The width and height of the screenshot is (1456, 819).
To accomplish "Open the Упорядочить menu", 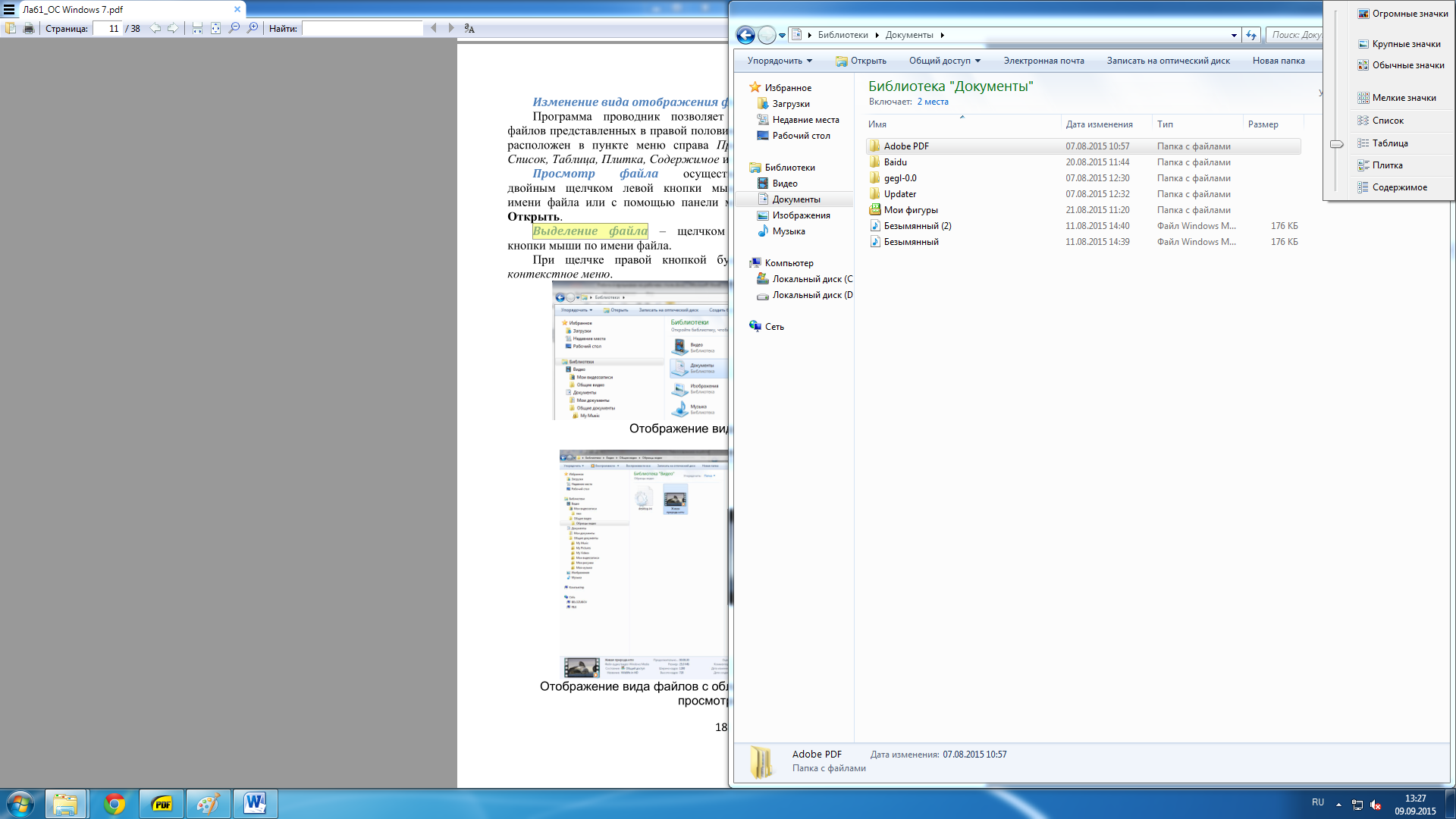I will pos(780,61).
